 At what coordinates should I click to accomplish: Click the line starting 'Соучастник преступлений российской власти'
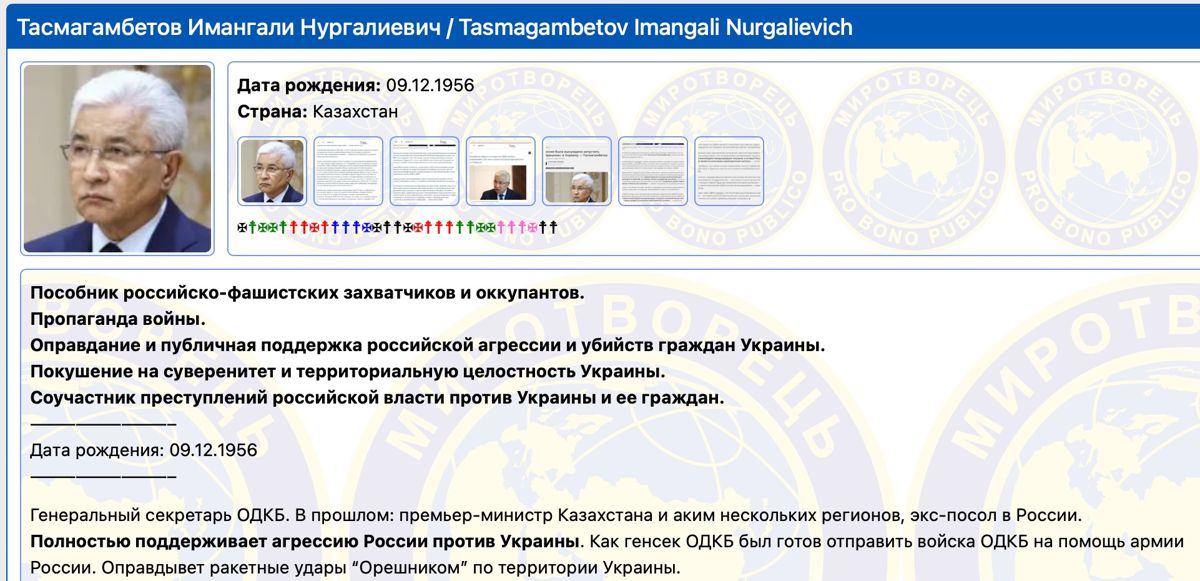point(377,397)
